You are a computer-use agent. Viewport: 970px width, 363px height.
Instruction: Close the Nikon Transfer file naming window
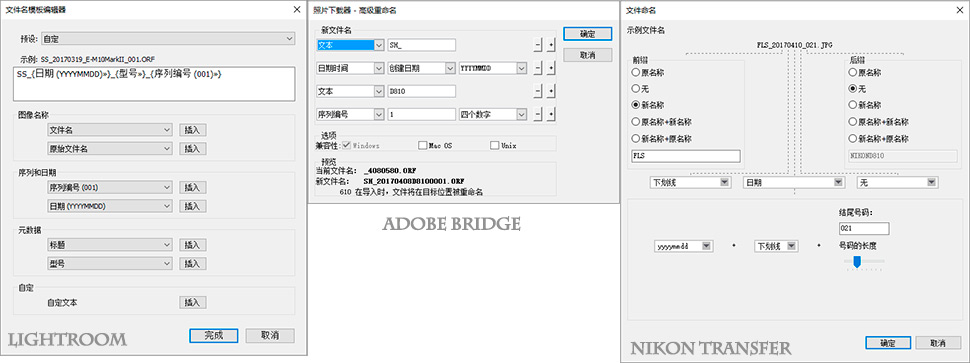pos(958,9)
